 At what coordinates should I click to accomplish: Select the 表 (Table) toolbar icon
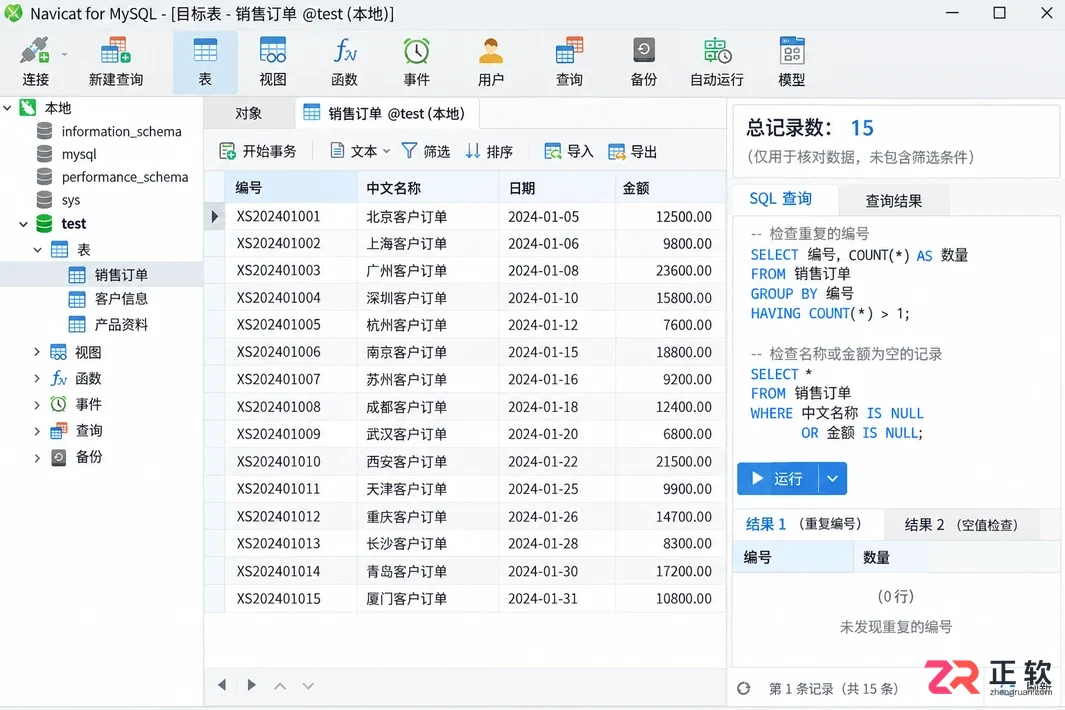pos(205,52)
